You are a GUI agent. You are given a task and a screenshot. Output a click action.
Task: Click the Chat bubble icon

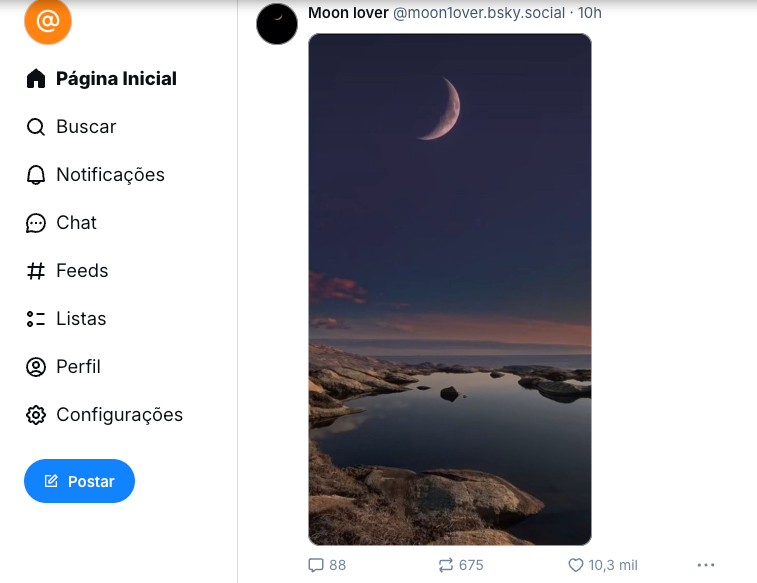coord(36,223)
